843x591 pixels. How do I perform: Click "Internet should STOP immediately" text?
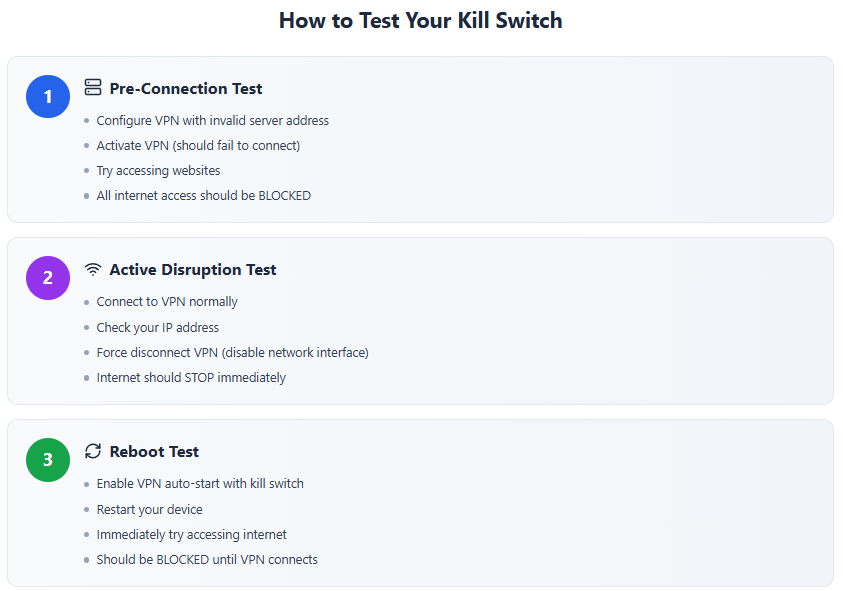(x=191, y=377)
